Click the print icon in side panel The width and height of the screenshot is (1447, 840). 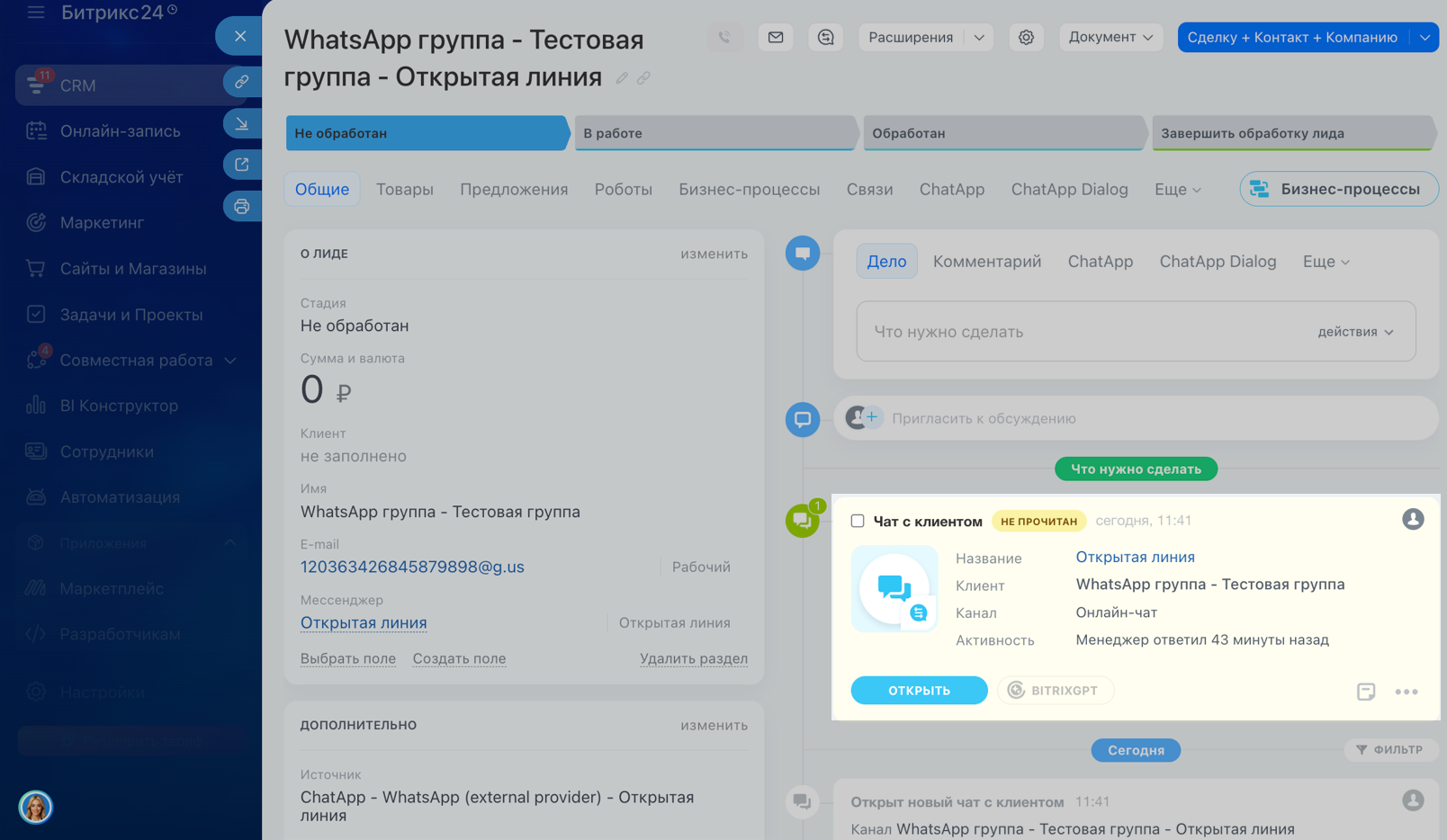click(242, 207)
